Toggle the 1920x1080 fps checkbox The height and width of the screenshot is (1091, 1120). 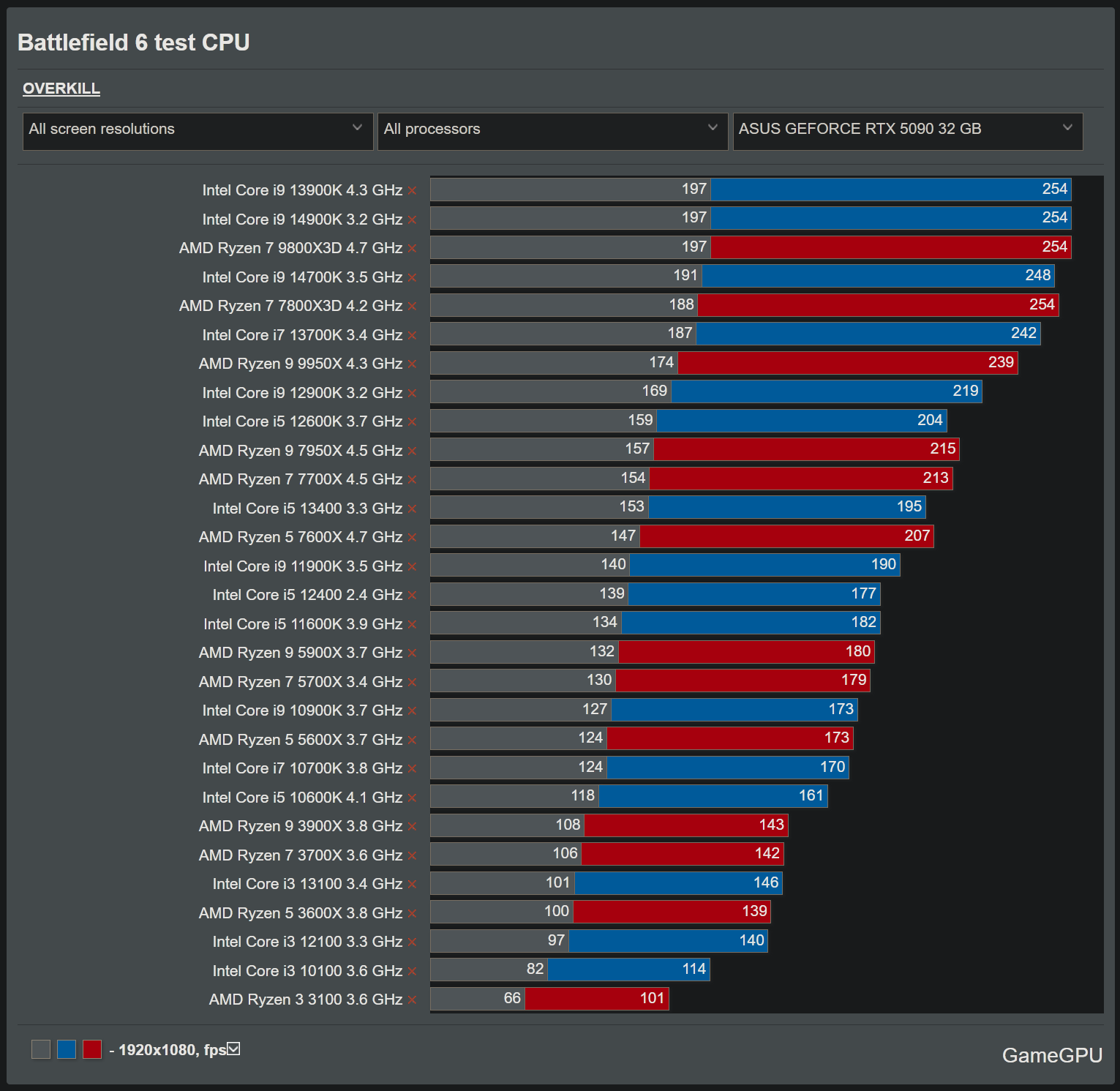[233, 1049]
